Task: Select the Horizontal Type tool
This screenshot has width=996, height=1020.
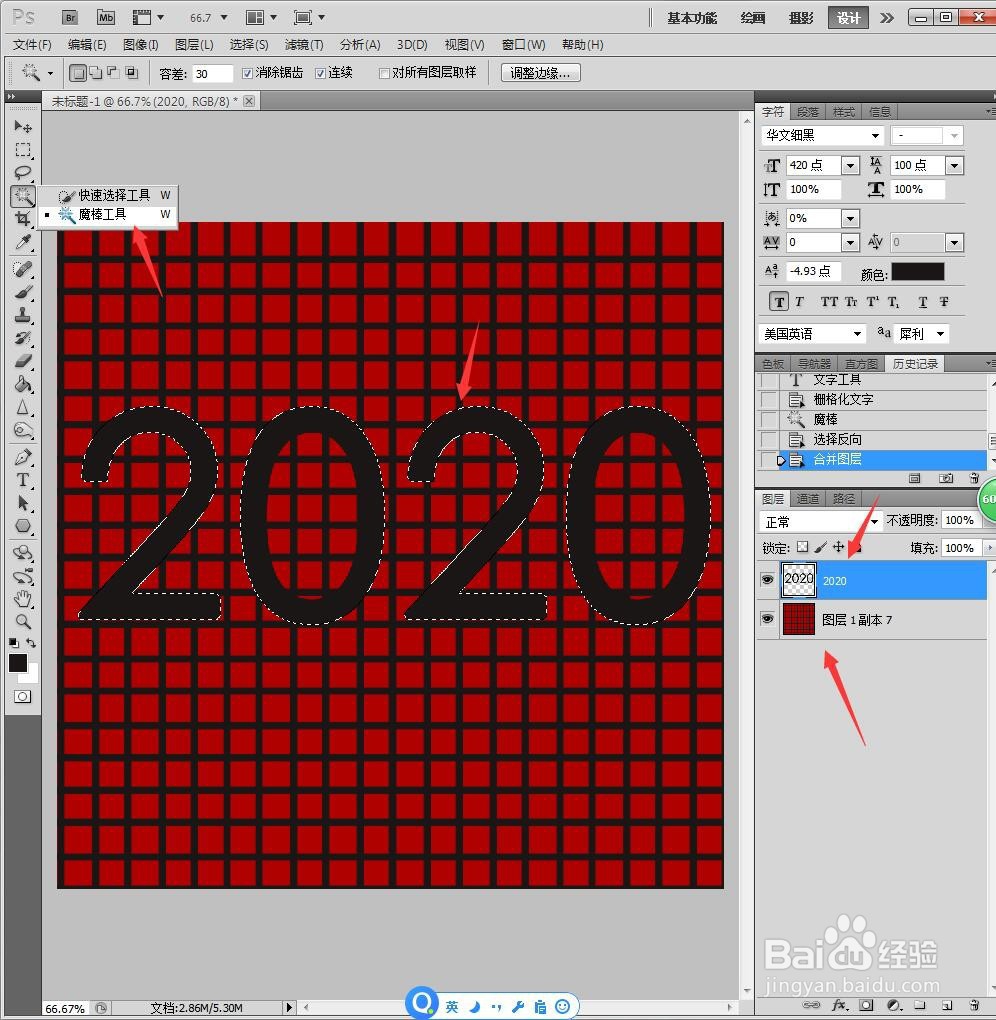Action: tap(23, 480)
